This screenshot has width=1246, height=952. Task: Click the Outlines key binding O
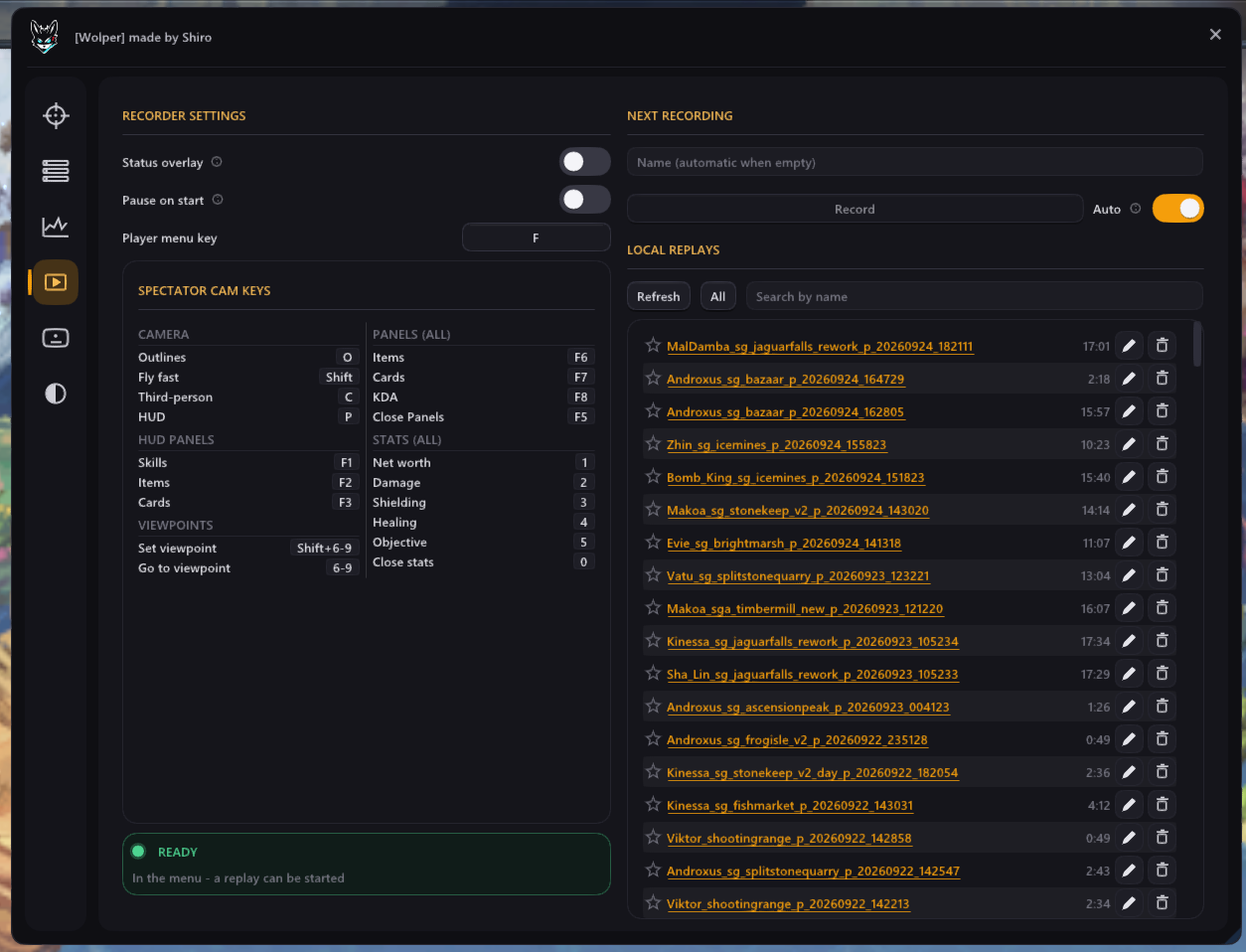pos(347,357)
